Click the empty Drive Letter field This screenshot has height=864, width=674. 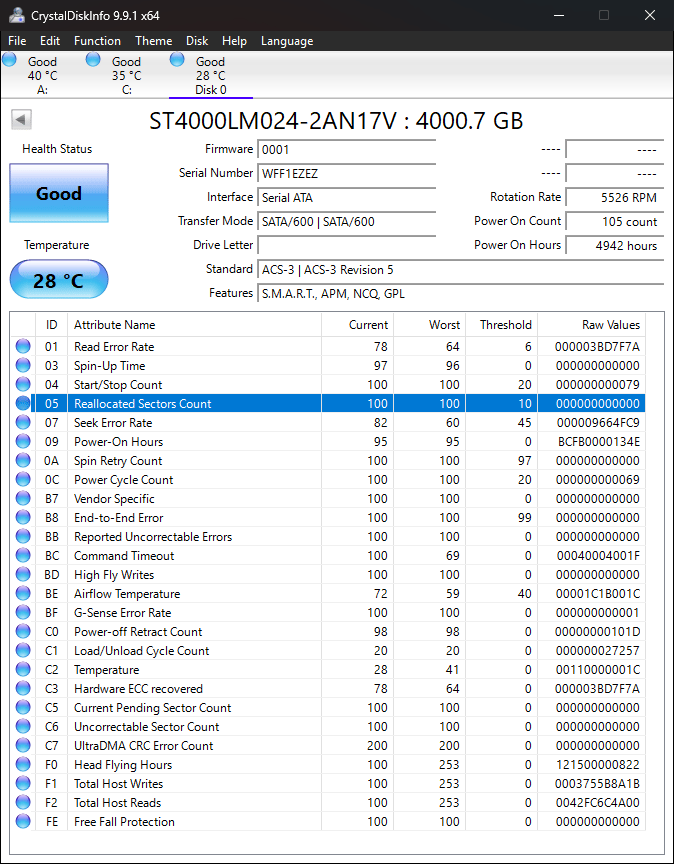pyautogui.click(x=347, y=245)
